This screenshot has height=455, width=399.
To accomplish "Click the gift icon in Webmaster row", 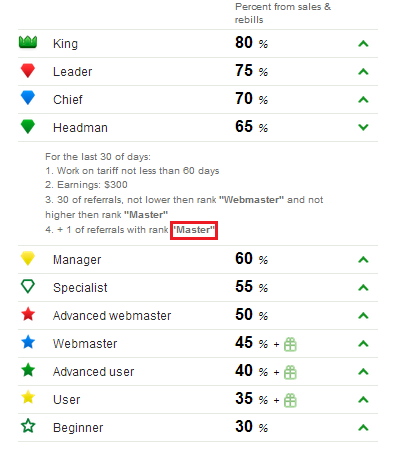I will point(290,344).
